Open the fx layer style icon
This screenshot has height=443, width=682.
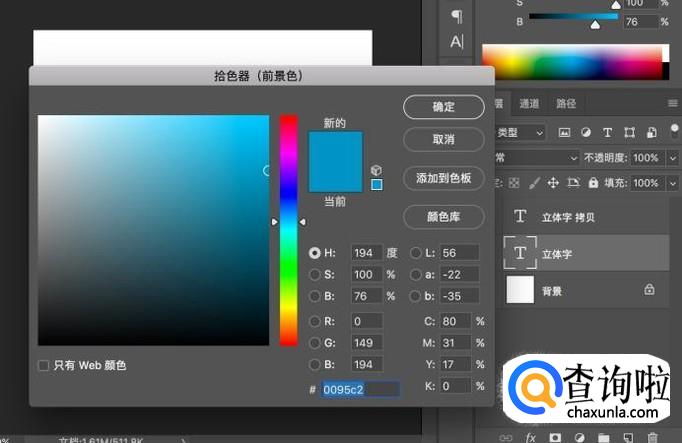[x=531, y=437]
